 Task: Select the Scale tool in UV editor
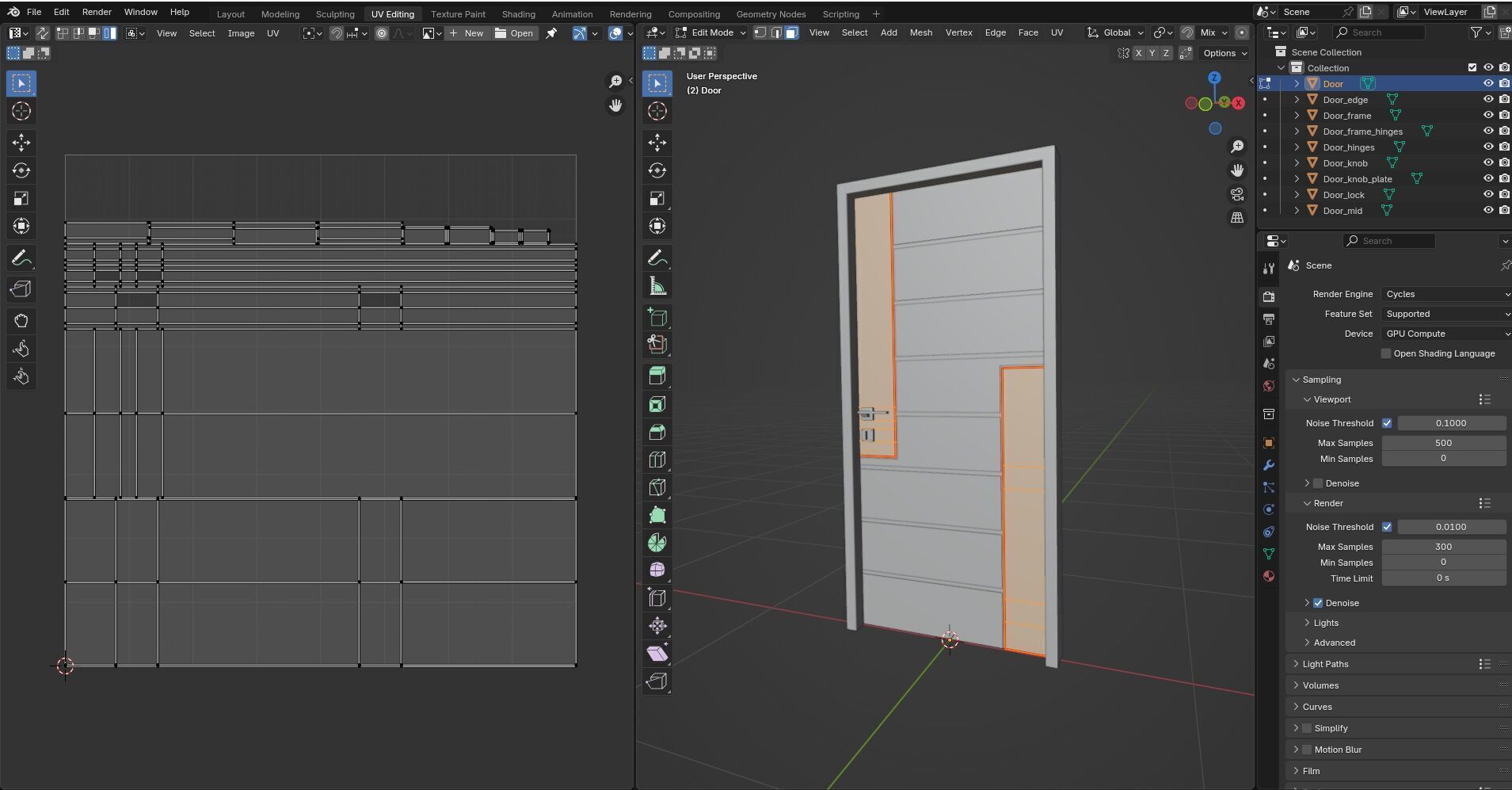(x=21, y=198)
